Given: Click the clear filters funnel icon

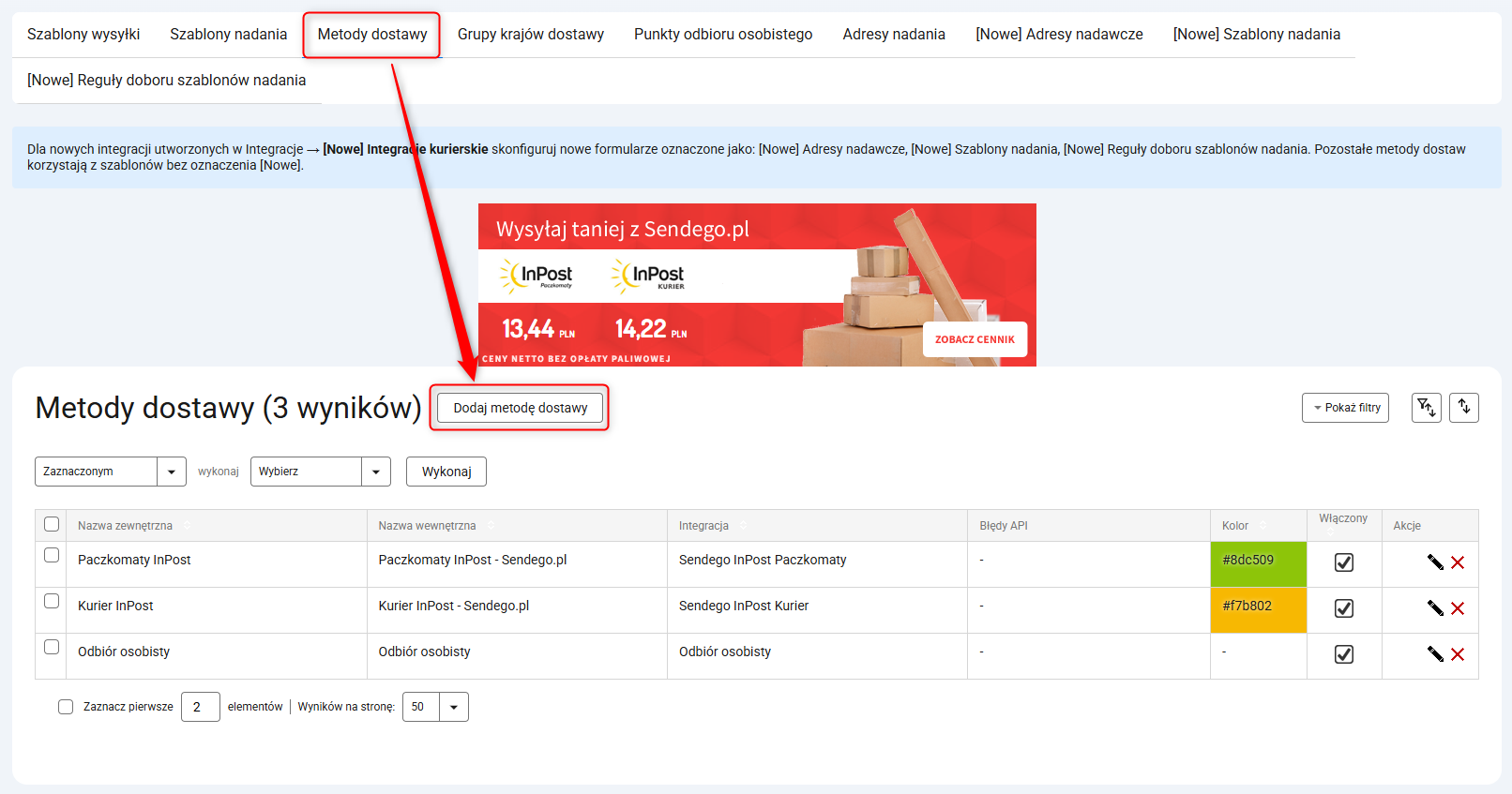Looking at the screenshot, I should pos(1426,408).
